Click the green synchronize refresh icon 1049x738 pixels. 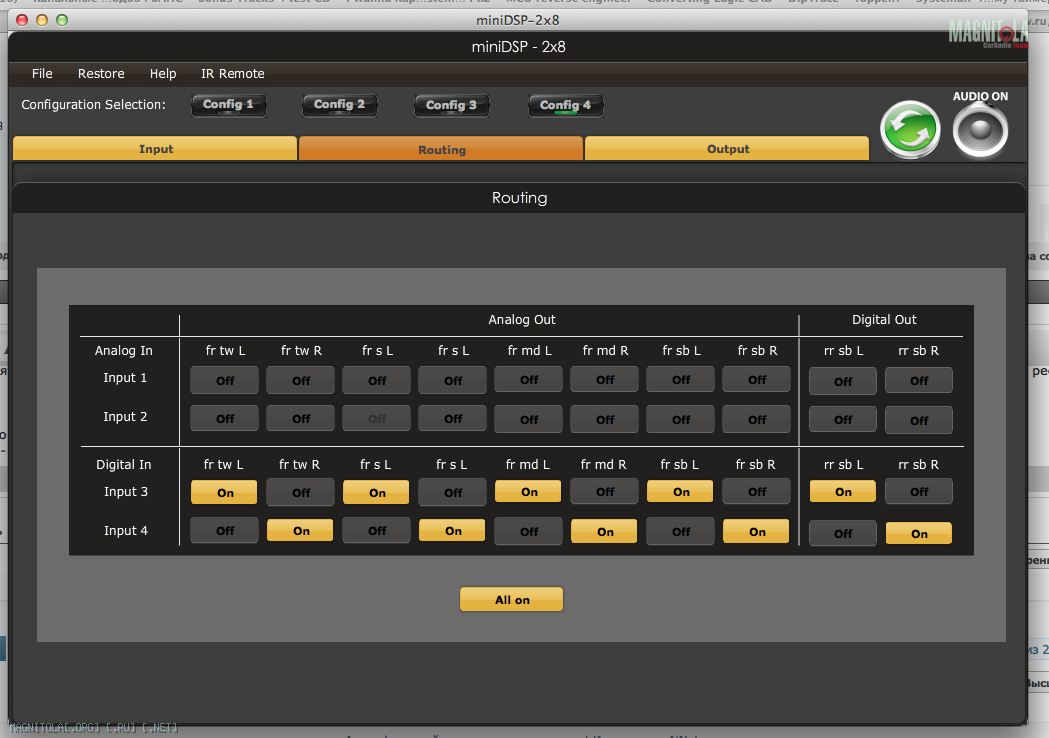pos(910,130)
